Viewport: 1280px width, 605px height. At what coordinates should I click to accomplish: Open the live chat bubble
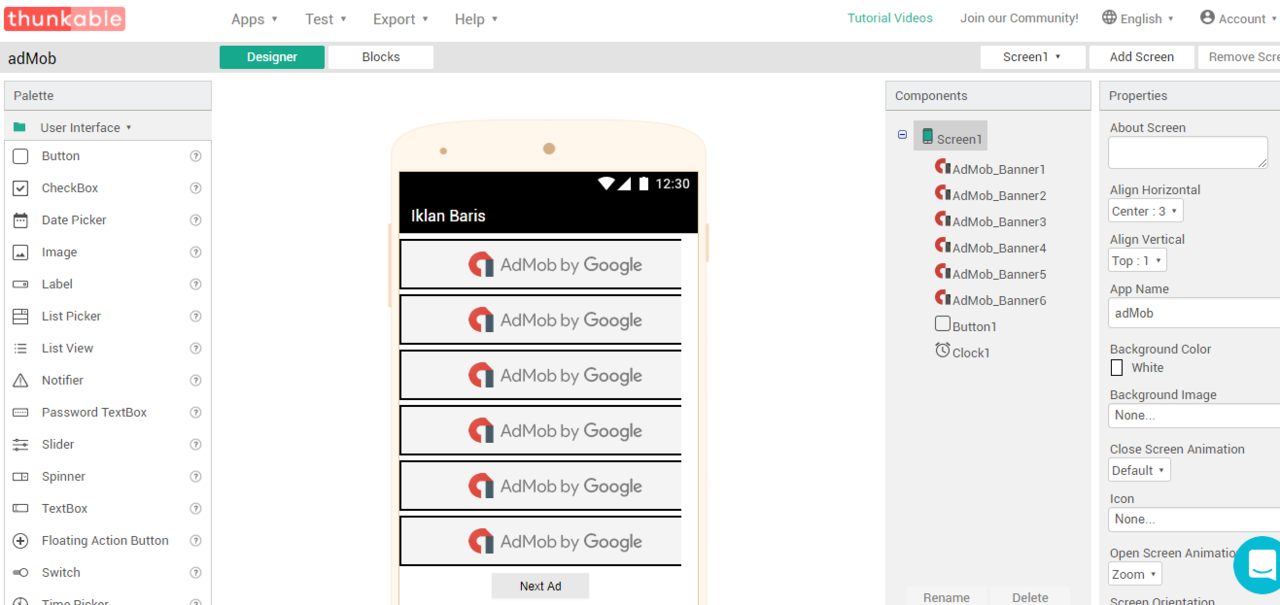[1260, 563]
